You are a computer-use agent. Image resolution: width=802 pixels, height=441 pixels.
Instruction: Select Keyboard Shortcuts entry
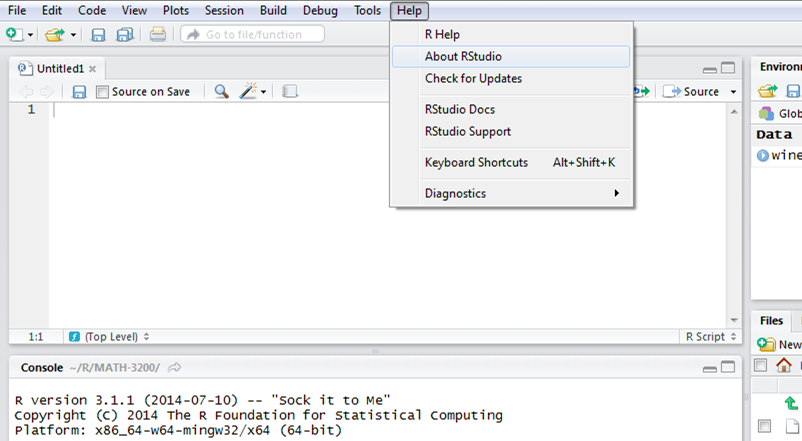pos(511,162)
